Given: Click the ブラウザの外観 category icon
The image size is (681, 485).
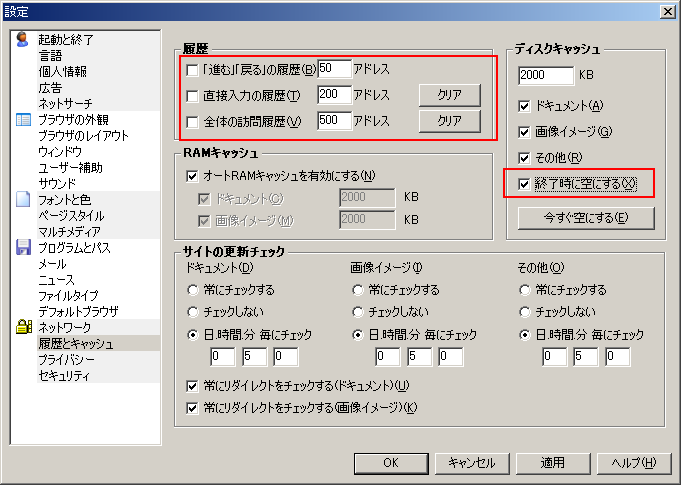Looking at the screenshot, I should [x=24, y=120].
